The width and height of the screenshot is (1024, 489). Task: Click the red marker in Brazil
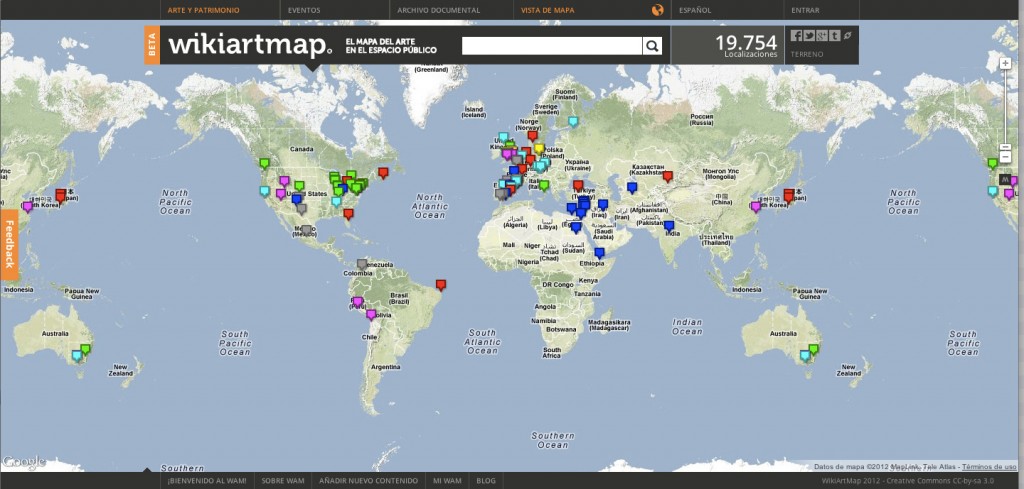pos(441,285)
